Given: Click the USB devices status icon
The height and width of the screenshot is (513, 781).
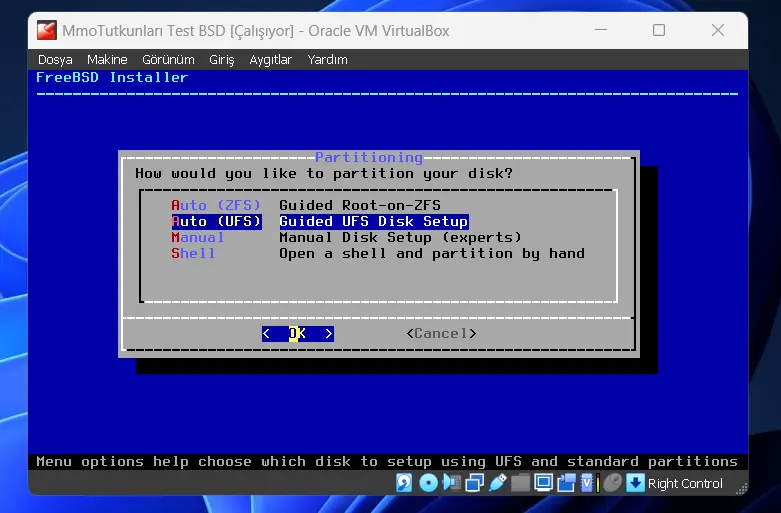Looking at the screenshot, I should [x=497, y=483].
